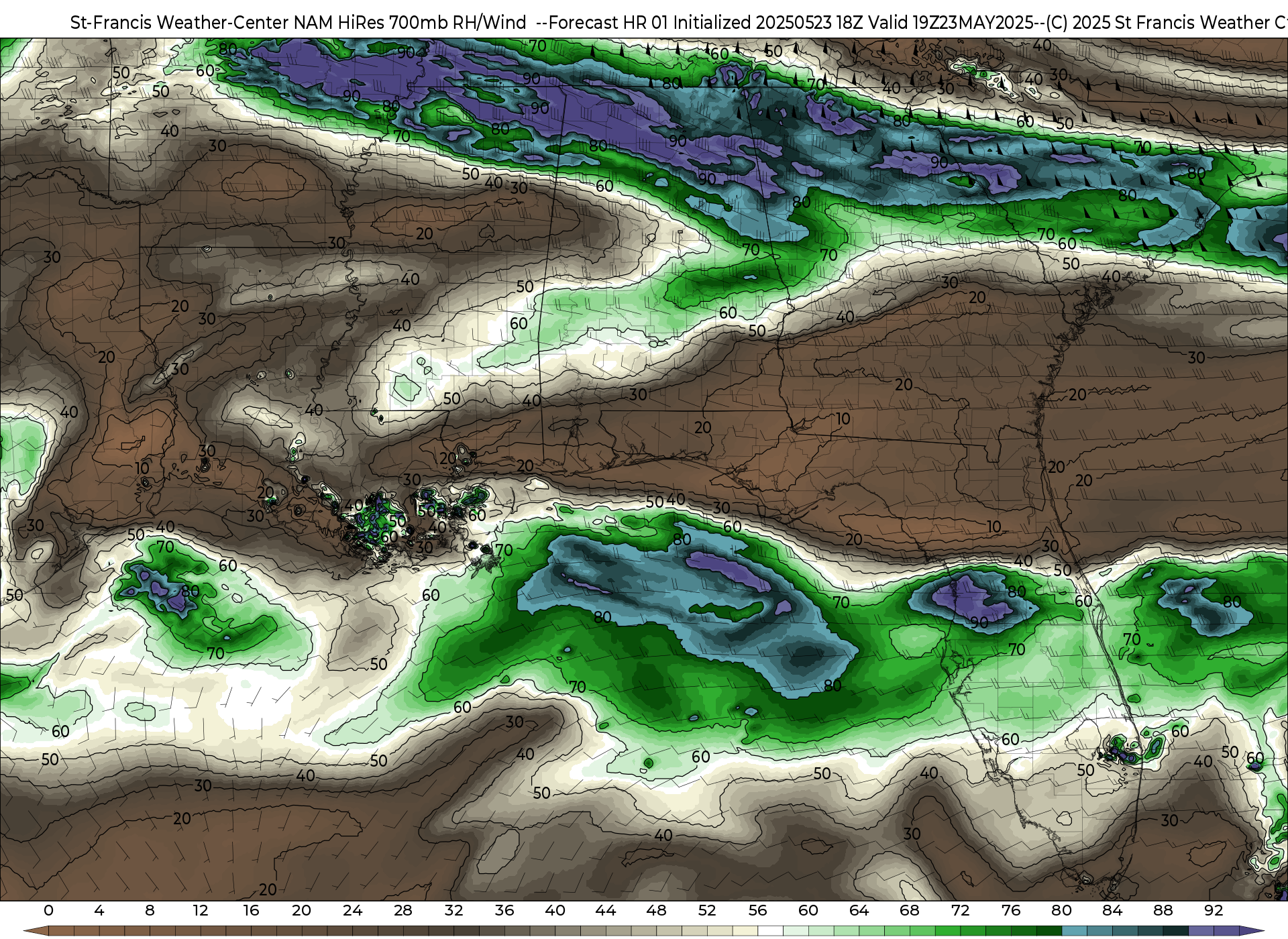Click the '64' label on the color scale
Image resolution: width=1288 pixels, height=939 pixels.
pos(859,910)
